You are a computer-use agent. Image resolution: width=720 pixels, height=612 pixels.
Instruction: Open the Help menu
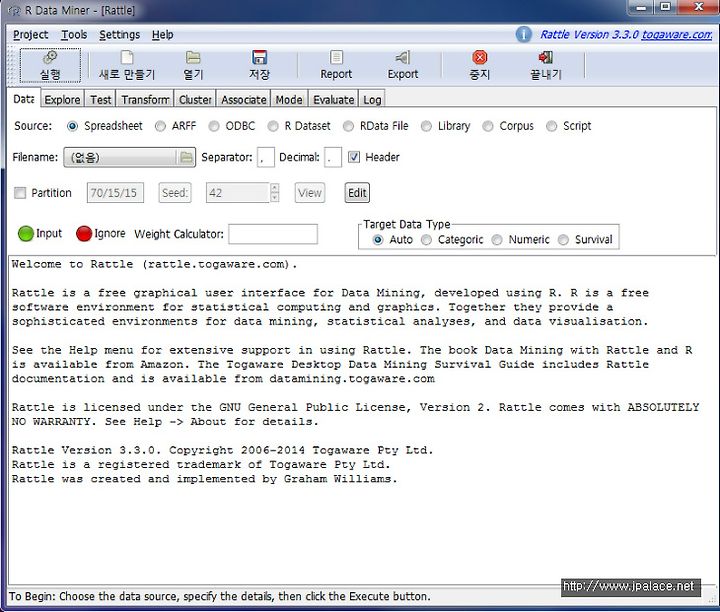tap(163, 35)
